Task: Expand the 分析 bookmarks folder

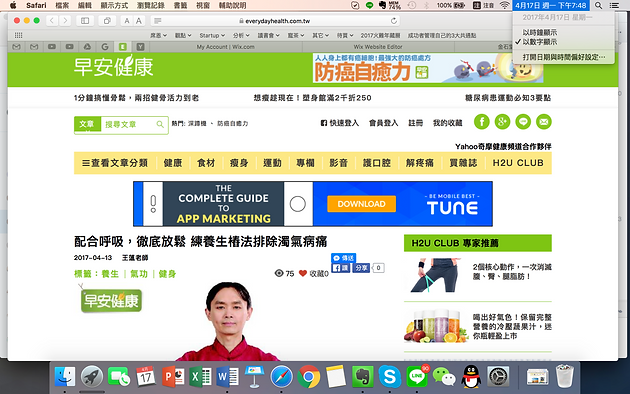Action: click(241, 35)
